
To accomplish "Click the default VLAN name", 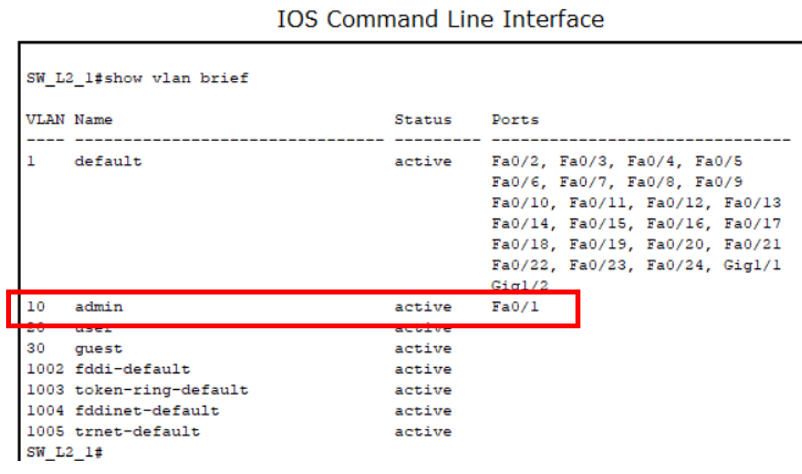I will coord(108,161).
